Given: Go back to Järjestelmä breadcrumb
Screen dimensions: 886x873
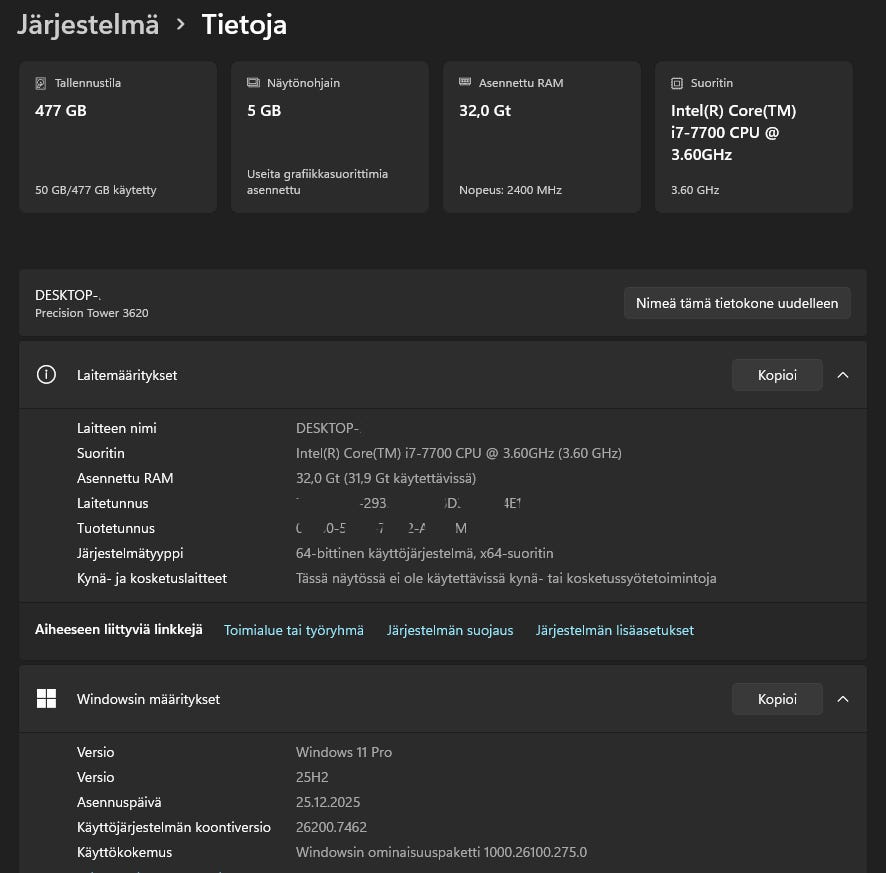Looking at the screenshot, I should (x=88, y=24).
